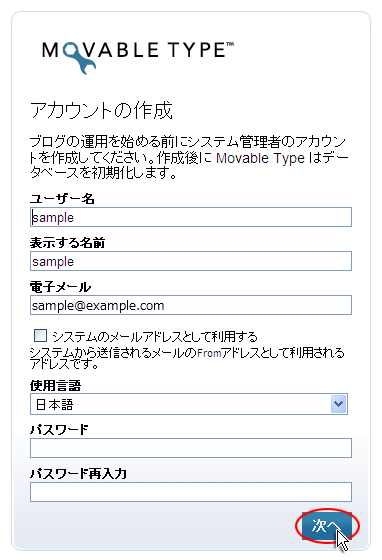Click the 電子メール input field

pos(191,305)
